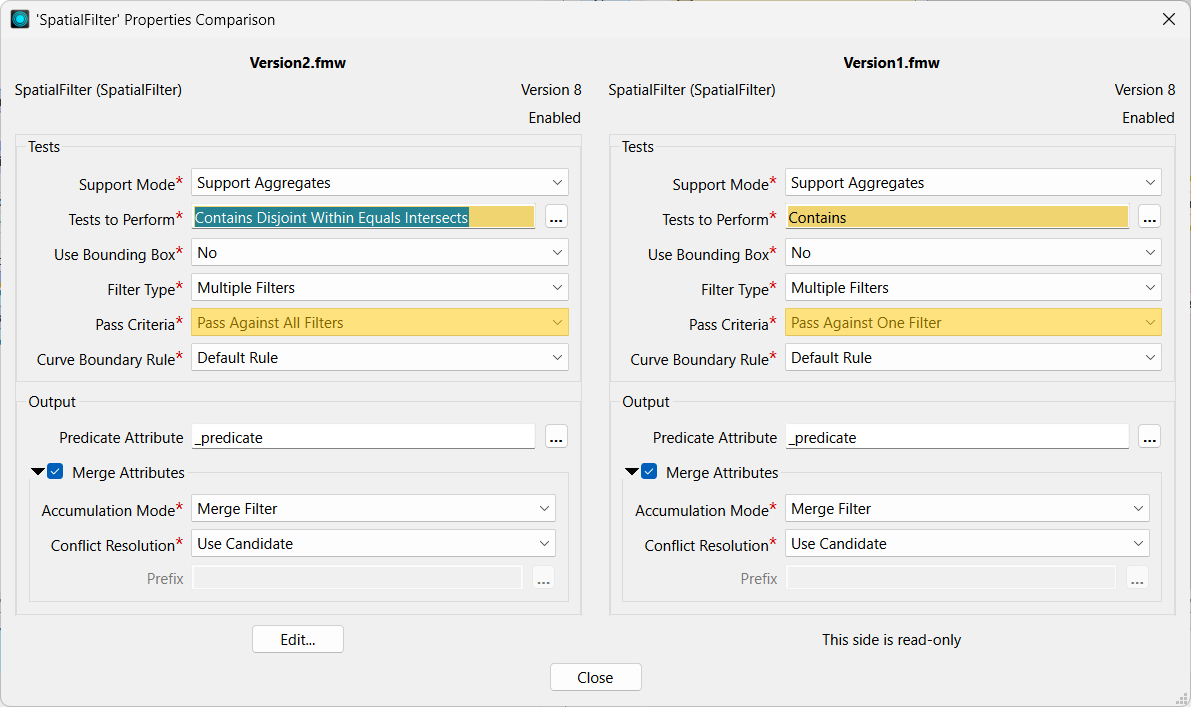The height and width of the screenshot is (707, 1191).
Task: Click Version1 Tests to Perform 'Contains' field
Action: click(x=957, y=217)
